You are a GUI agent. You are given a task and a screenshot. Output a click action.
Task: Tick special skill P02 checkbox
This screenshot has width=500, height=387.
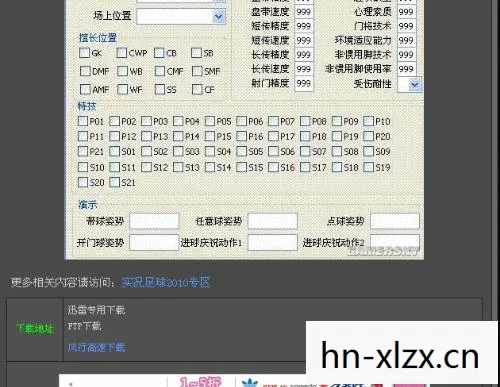click(x=114, y=121)
